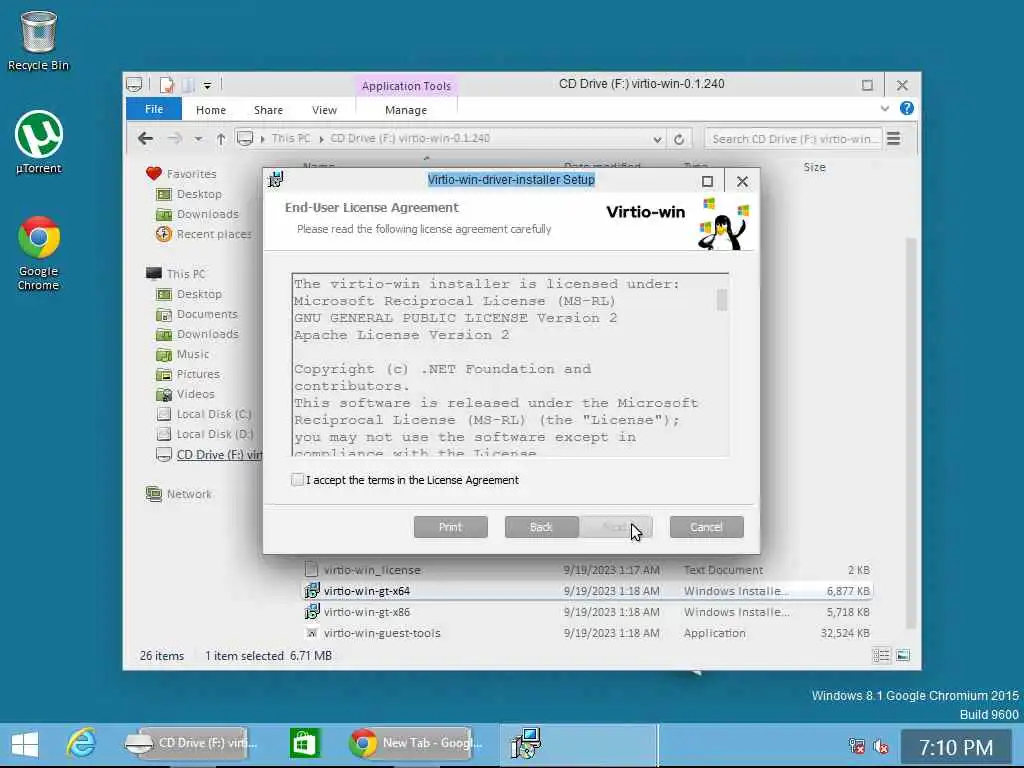Switch Explorer to details view icon
The image size is (1024, 768).
pyautogui.click(x=881, y=656)
